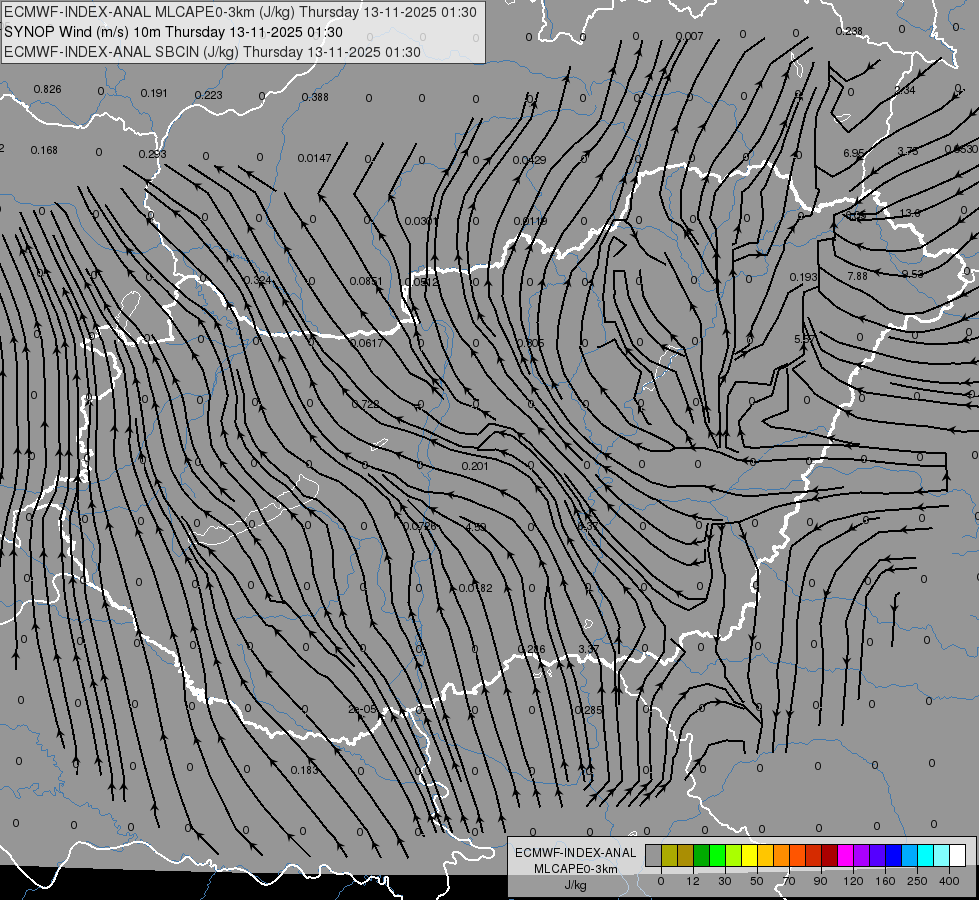Pick the magenta swatch in the color scale

click(846, 855)
